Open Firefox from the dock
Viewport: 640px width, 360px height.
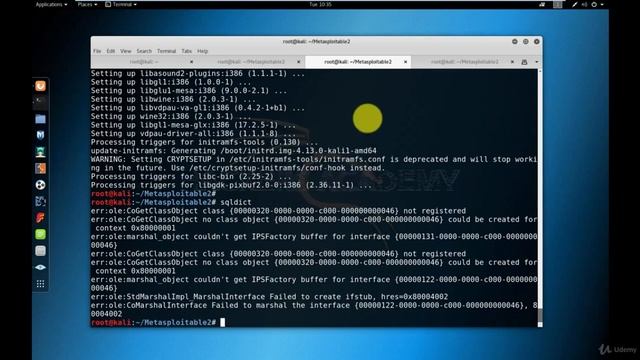pyautogui.click(x=40, y=86)
